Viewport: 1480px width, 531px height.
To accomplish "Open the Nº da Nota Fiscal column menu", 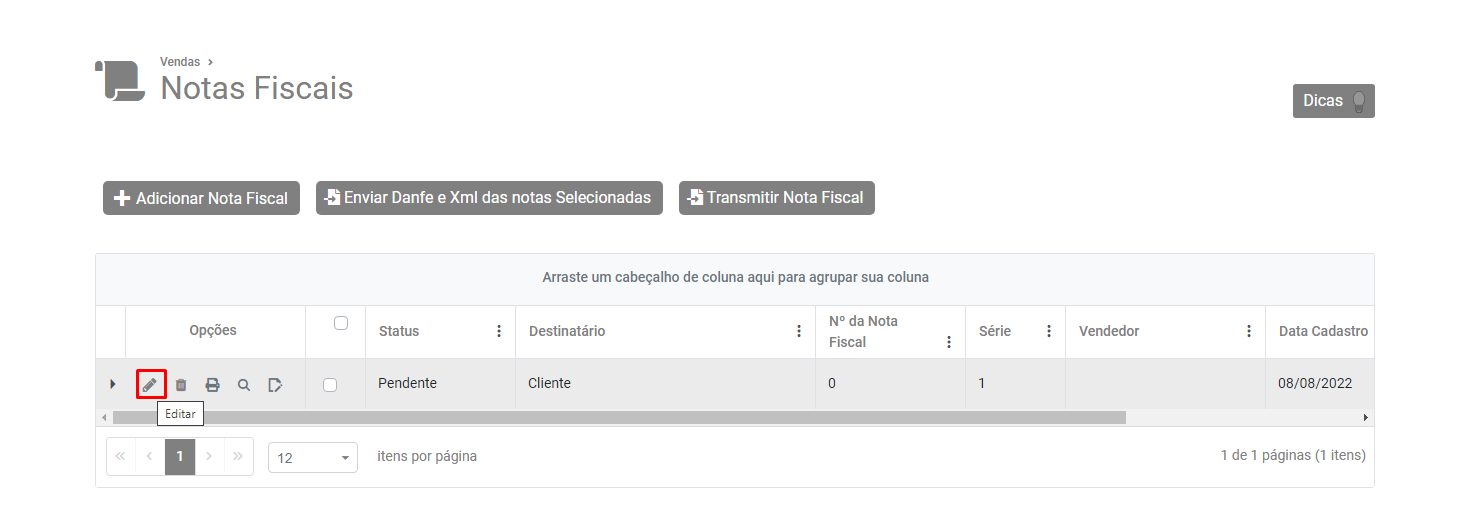I will click(x=949, y=342).
